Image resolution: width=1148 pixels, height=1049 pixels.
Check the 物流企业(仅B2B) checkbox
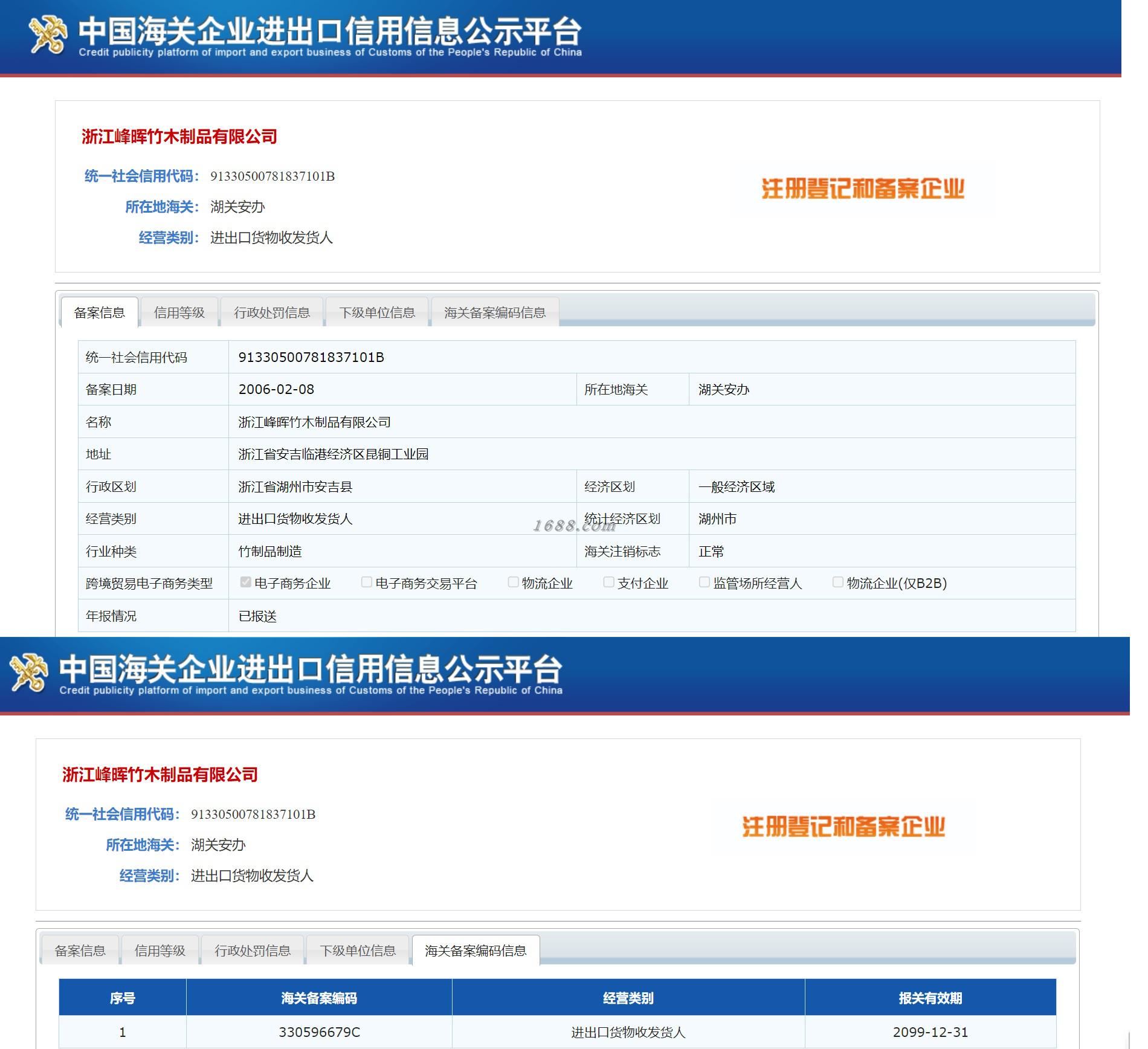click(x=837, y=583)
